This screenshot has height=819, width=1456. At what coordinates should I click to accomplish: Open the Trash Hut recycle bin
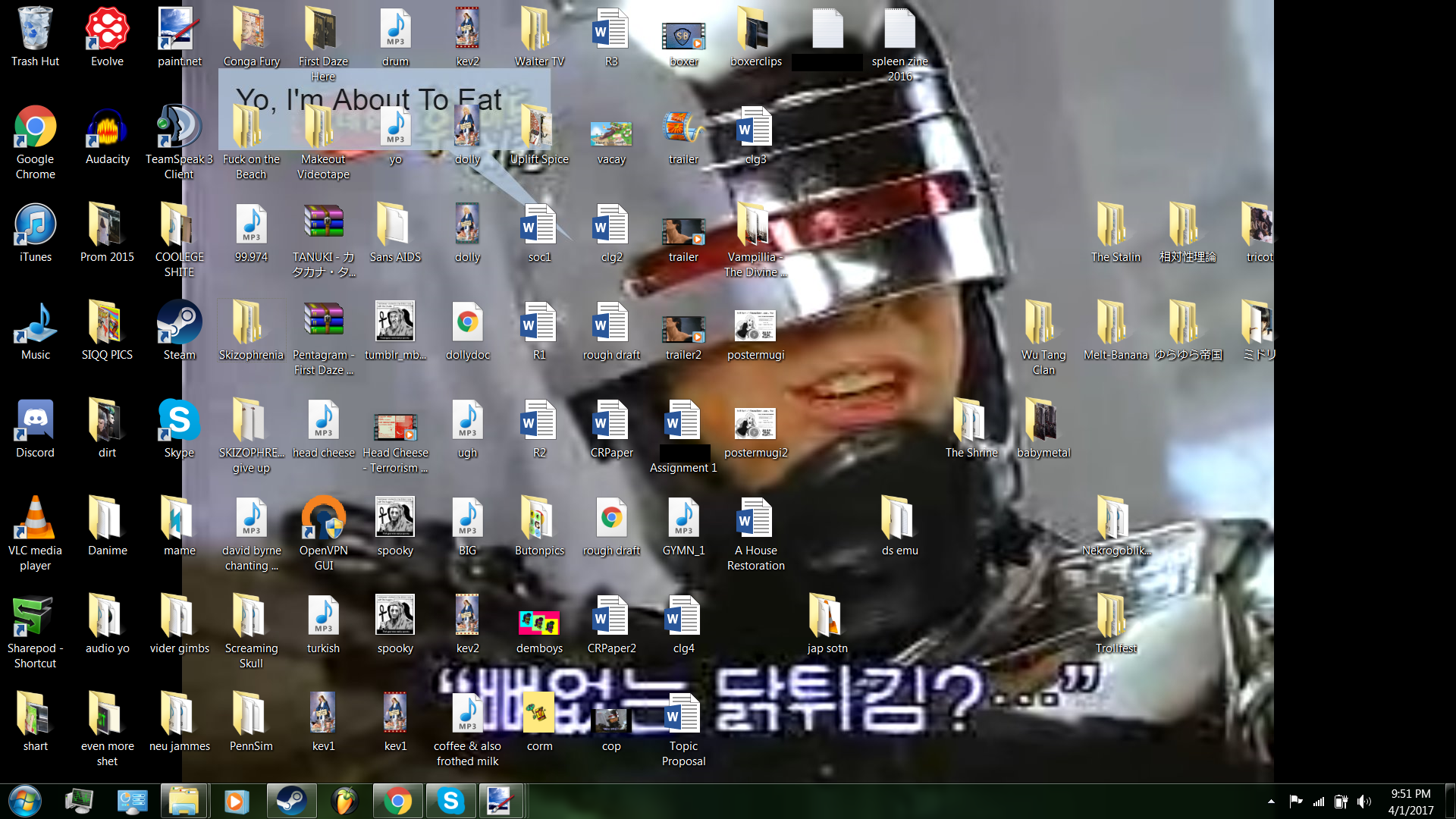click(35, 30)
